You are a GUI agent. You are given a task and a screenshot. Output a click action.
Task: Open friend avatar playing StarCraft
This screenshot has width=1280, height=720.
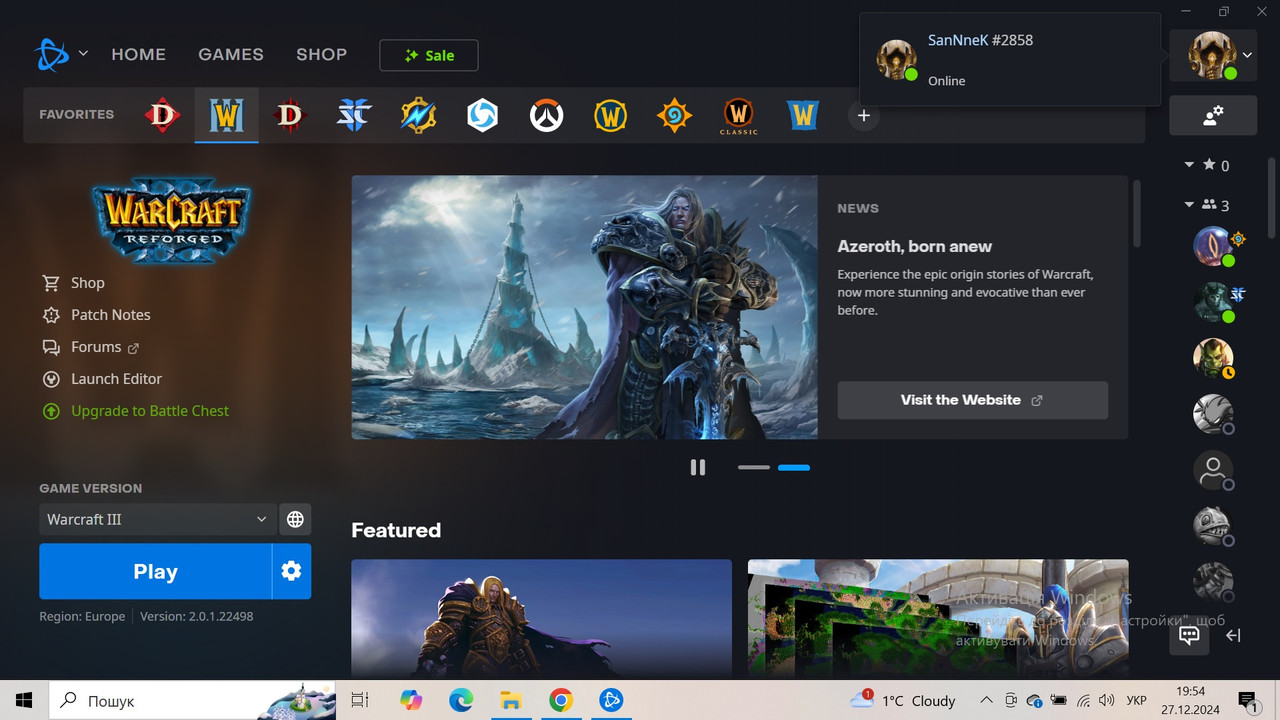point(1213,302)
